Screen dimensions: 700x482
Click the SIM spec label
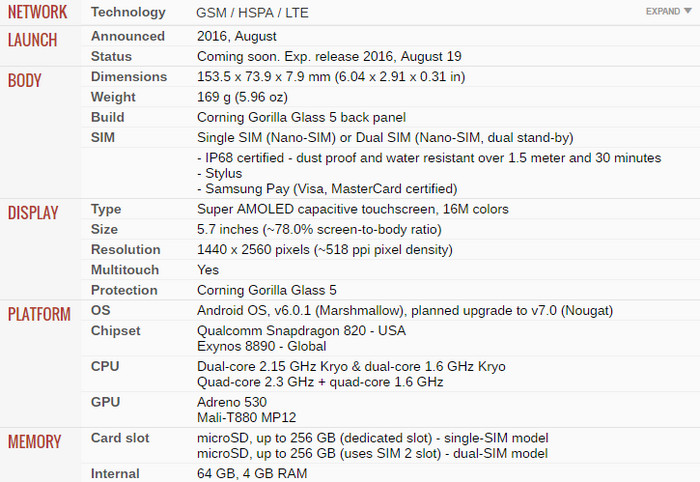103,137
